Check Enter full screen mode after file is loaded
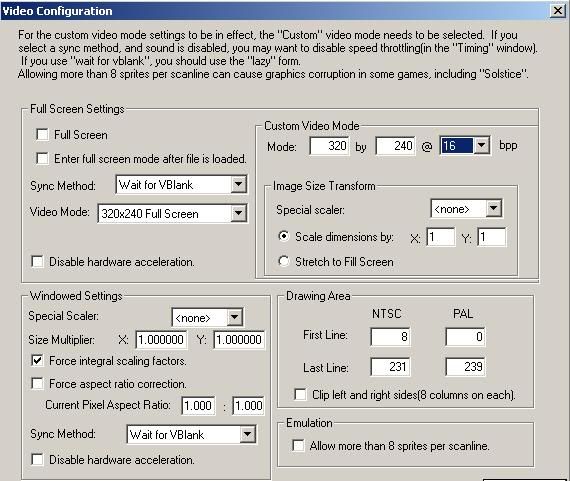Image resolution: width=570 pixels, height=481 pixels. point(43,159)
